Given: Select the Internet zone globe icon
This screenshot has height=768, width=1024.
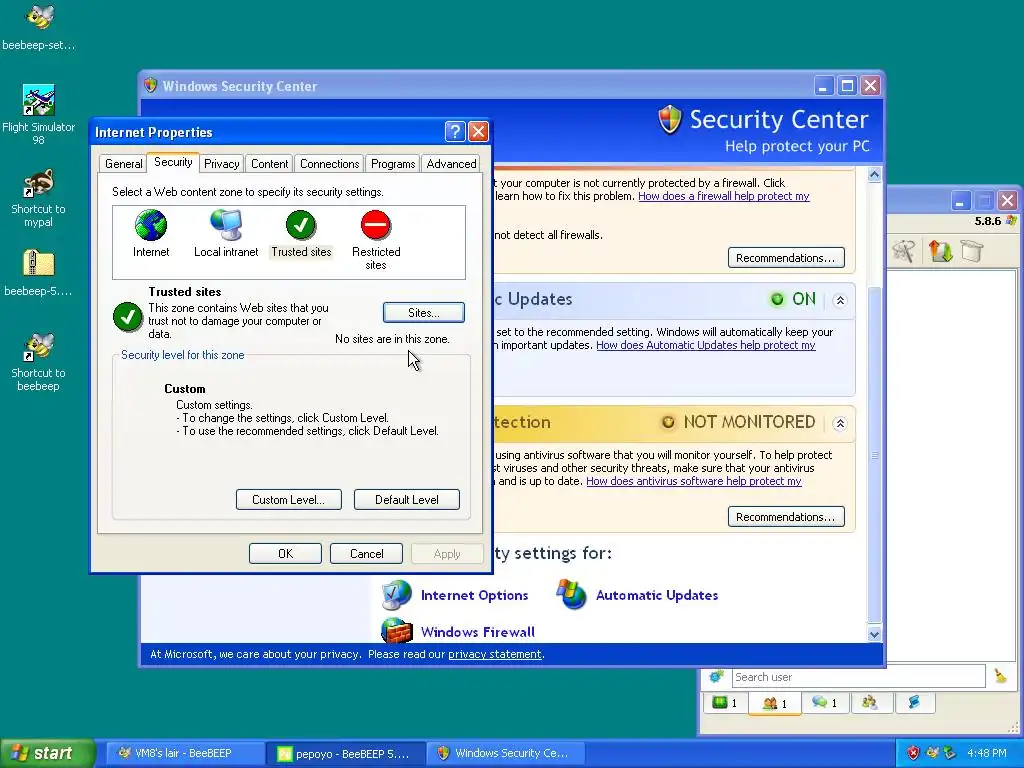Looking at the screenshot, I should [151, 225].
